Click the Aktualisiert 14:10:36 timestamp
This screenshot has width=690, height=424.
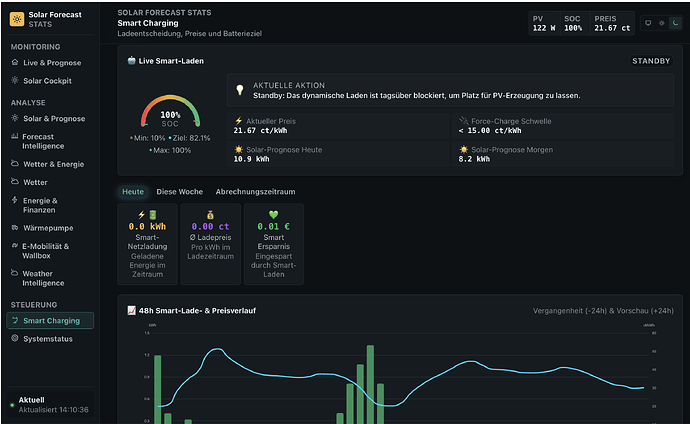pyautogui.click(x=53, y=410)
